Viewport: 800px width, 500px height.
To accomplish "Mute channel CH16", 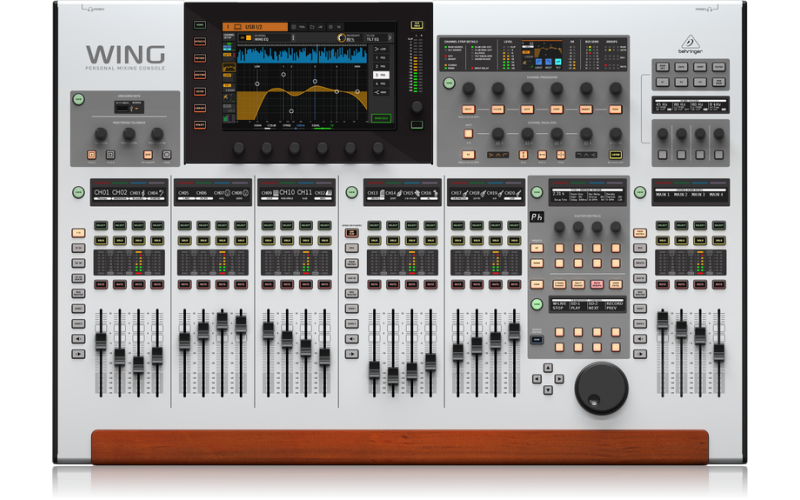I will 431,285.
